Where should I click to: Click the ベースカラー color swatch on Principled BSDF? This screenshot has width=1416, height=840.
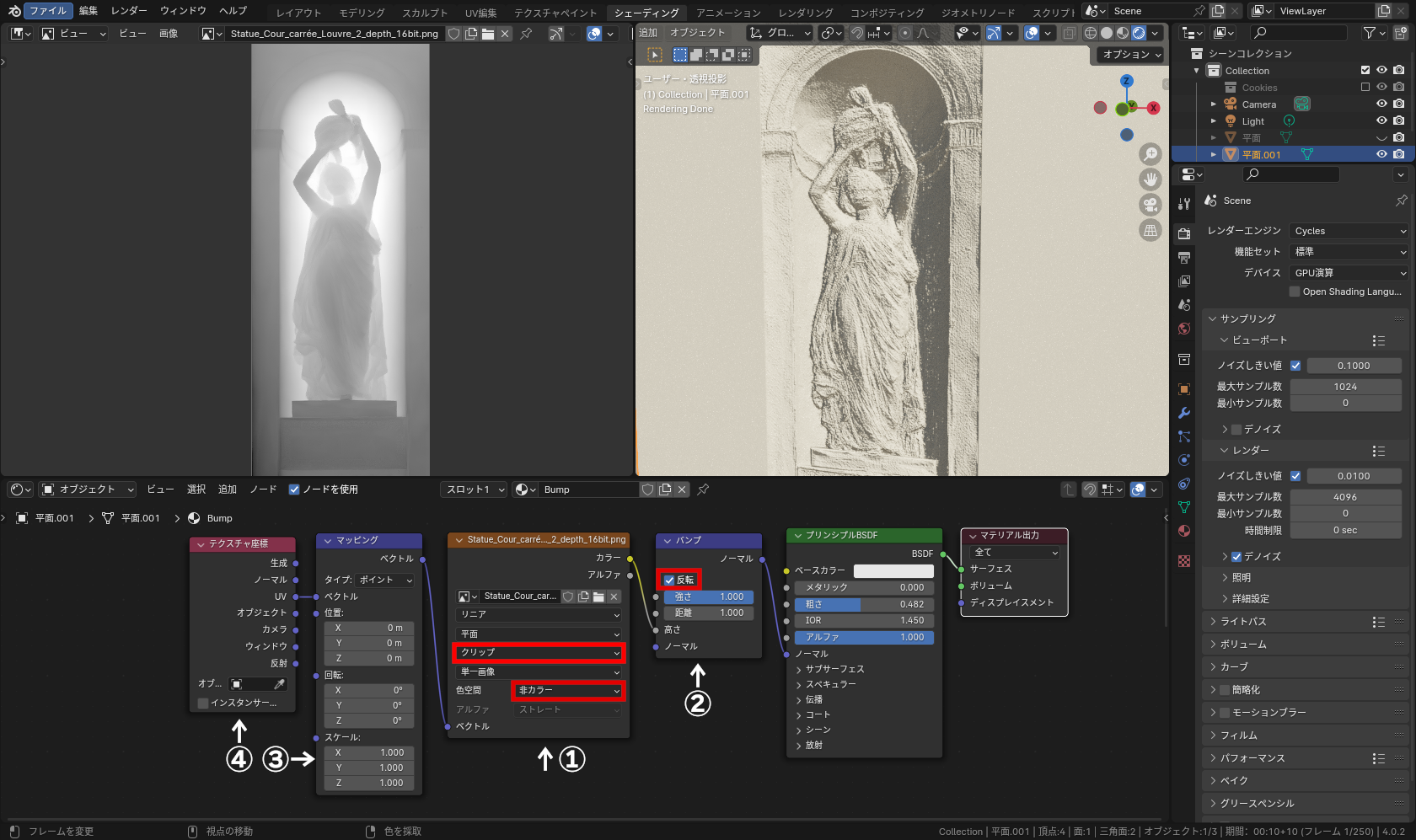coord(896,570)
